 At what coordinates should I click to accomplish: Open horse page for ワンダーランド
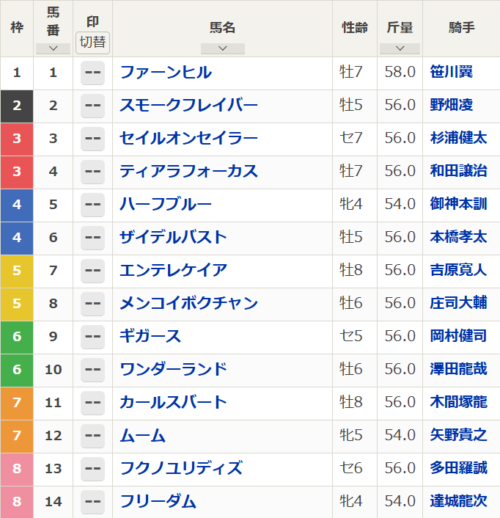point(173,369)
